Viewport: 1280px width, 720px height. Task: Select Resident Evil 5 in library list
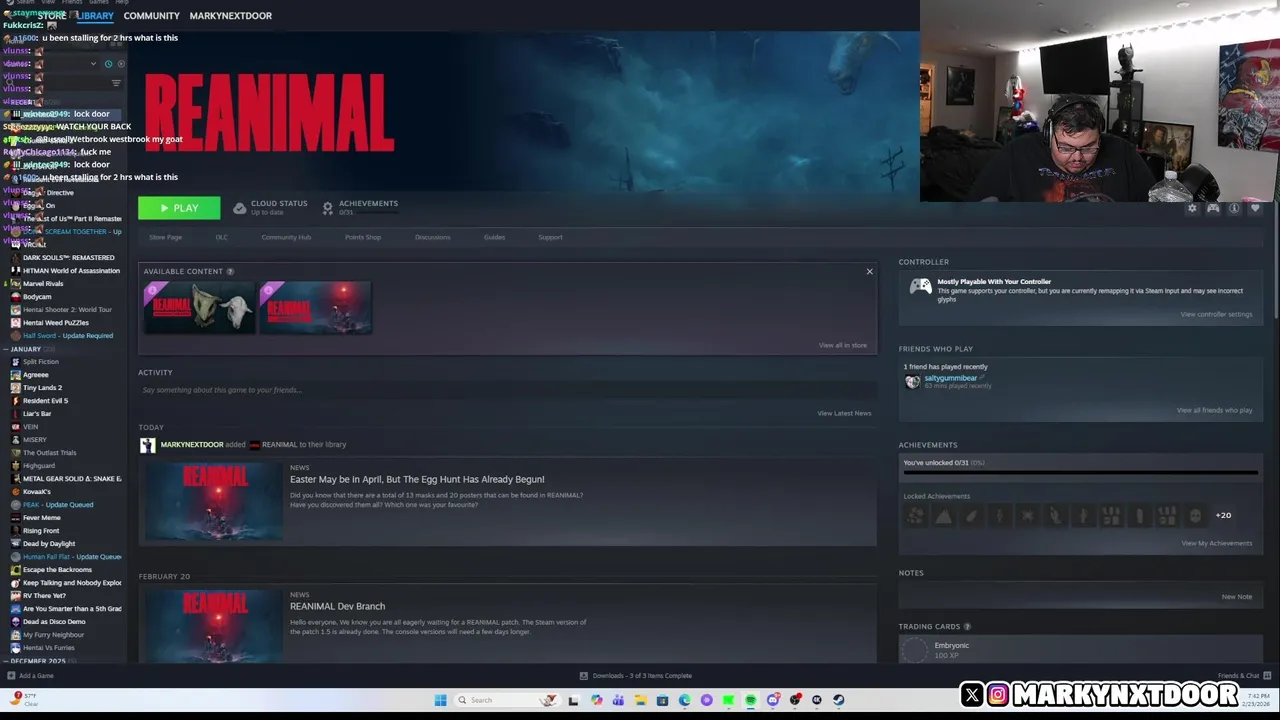point(45,401)
